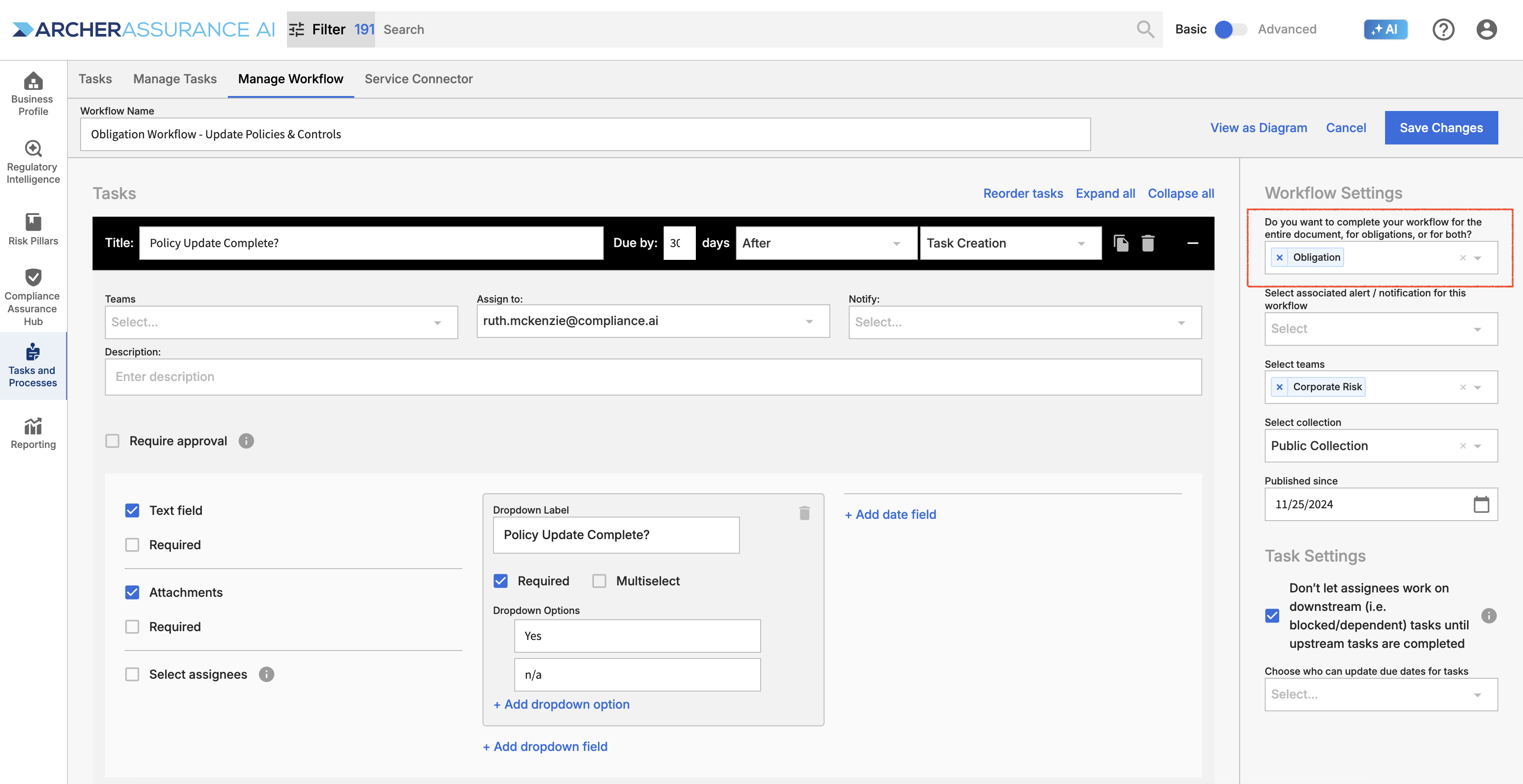Screen dimensions: 1523x784
Task: Open the help question mark icon
Action: coord(1443,29)
